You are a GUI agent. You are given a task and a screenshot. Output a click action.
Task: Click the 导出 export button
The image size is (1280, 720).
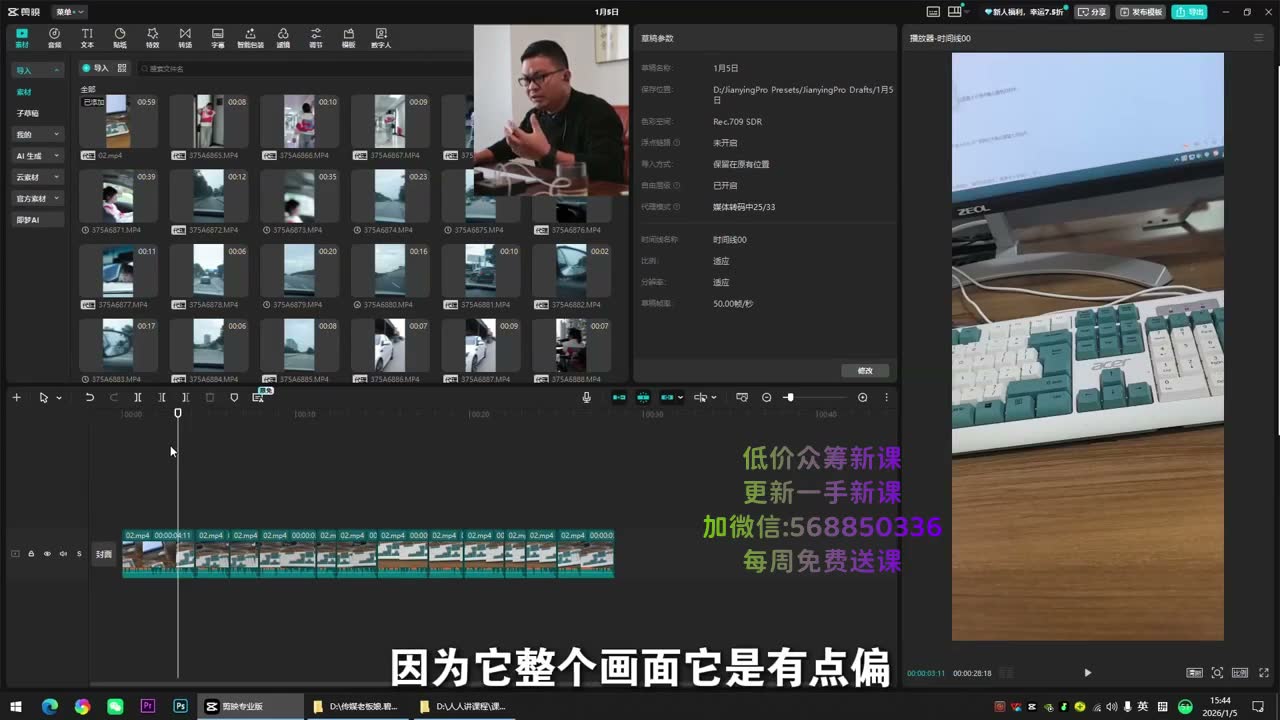(x=1190, y=12)
